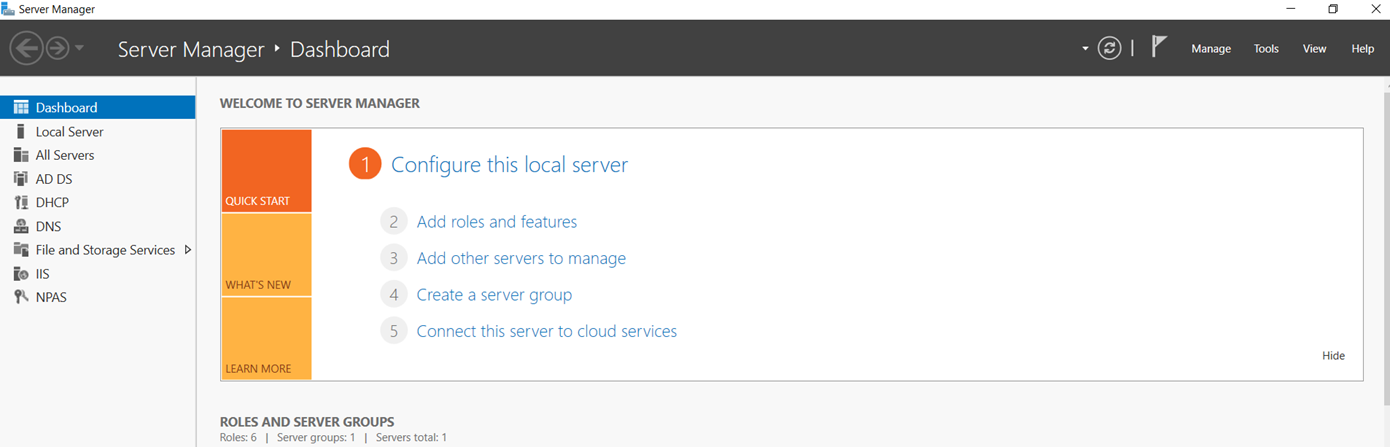The width and height of the screenshot is (1390, 447).
Task: Click the Roles: 6 summary text
Action: pyautogui.click(x=238, y=438)
